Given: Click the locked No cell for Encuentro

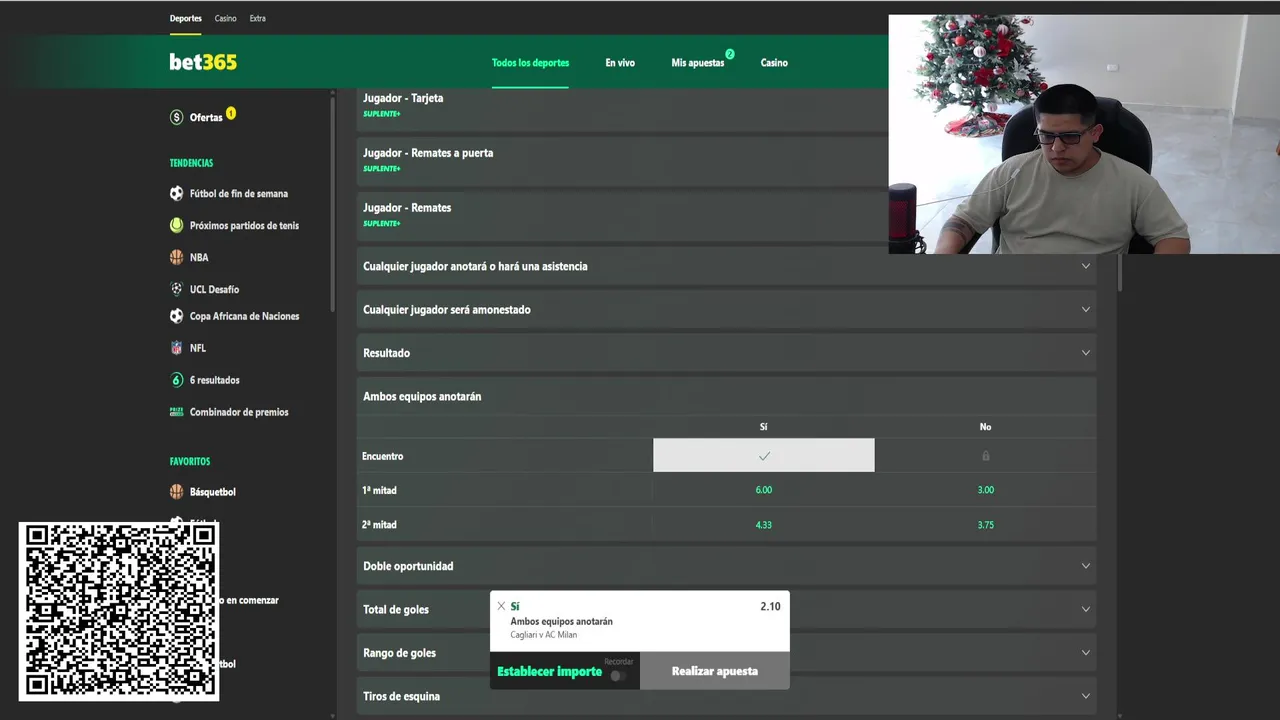Looking at the screenshot, I should click(985, 456).
